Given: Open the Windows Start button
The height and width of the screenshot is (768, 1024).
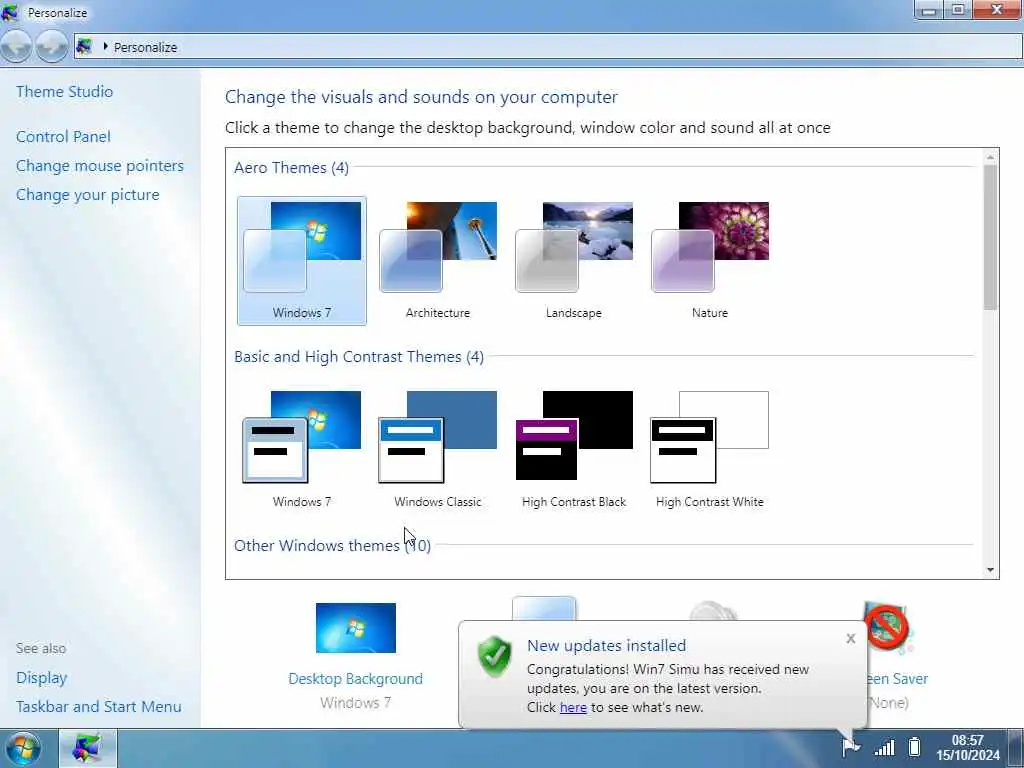Looking at the screenshot, I should pyautogui.click(x=23, y=748).
